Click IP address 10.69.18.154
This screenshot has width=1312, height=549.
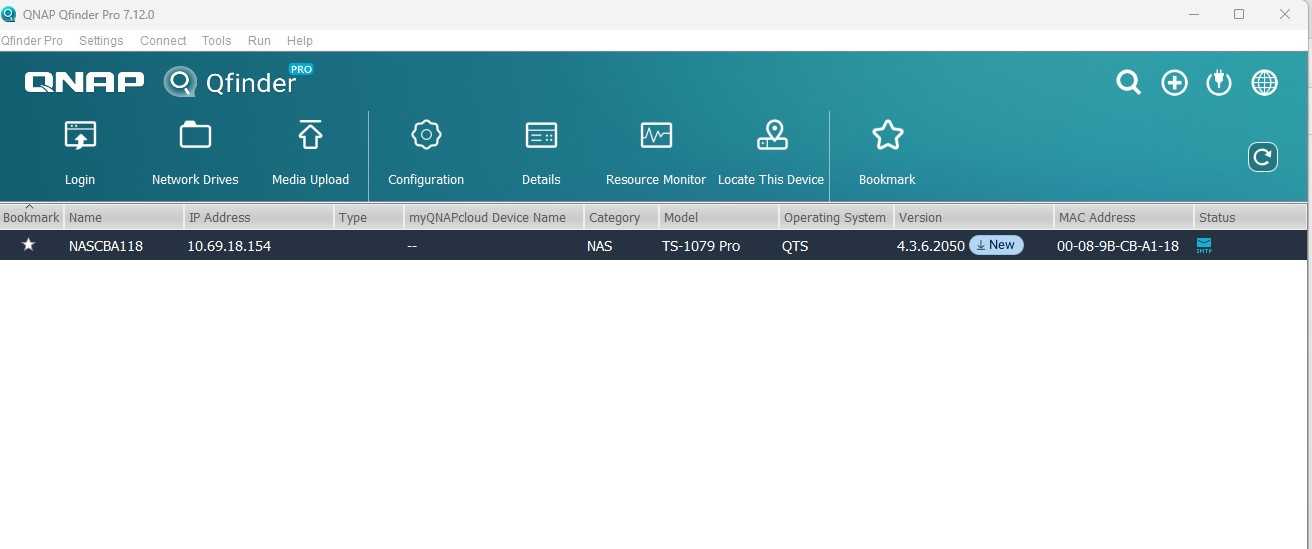(x=229, y=246)
